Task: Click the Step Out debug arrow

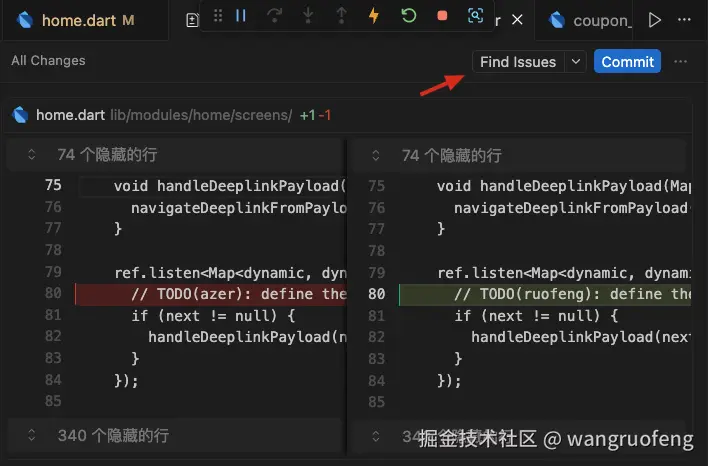Action: pyautogui.click(x=341, y=16)
